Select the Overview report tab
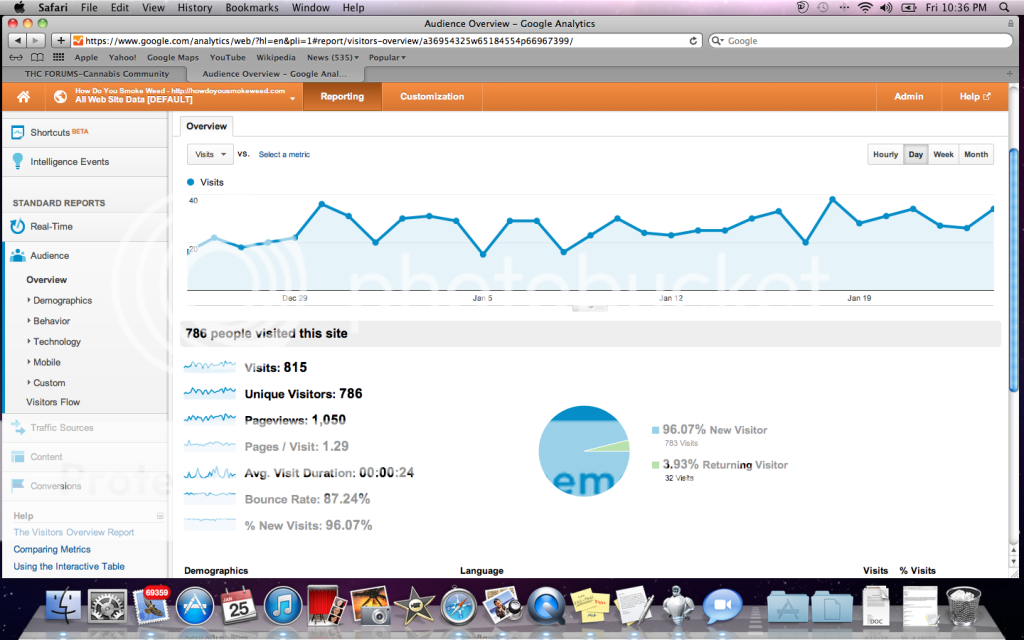The image size is (1024, 640). [x=206, y=126]
